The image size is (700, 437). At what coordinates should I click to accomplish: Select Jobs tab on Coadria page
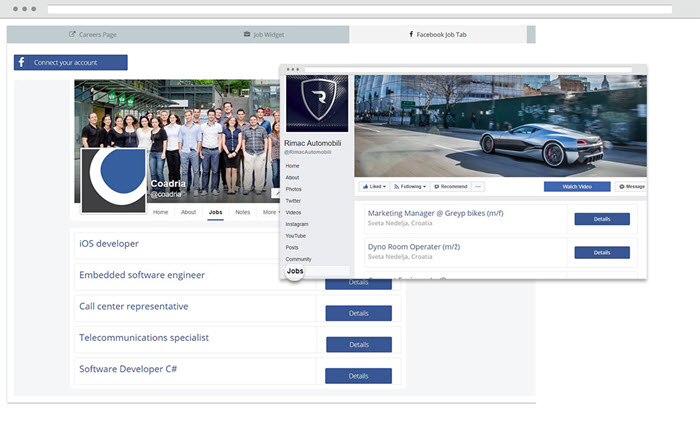tap(215, 212)
